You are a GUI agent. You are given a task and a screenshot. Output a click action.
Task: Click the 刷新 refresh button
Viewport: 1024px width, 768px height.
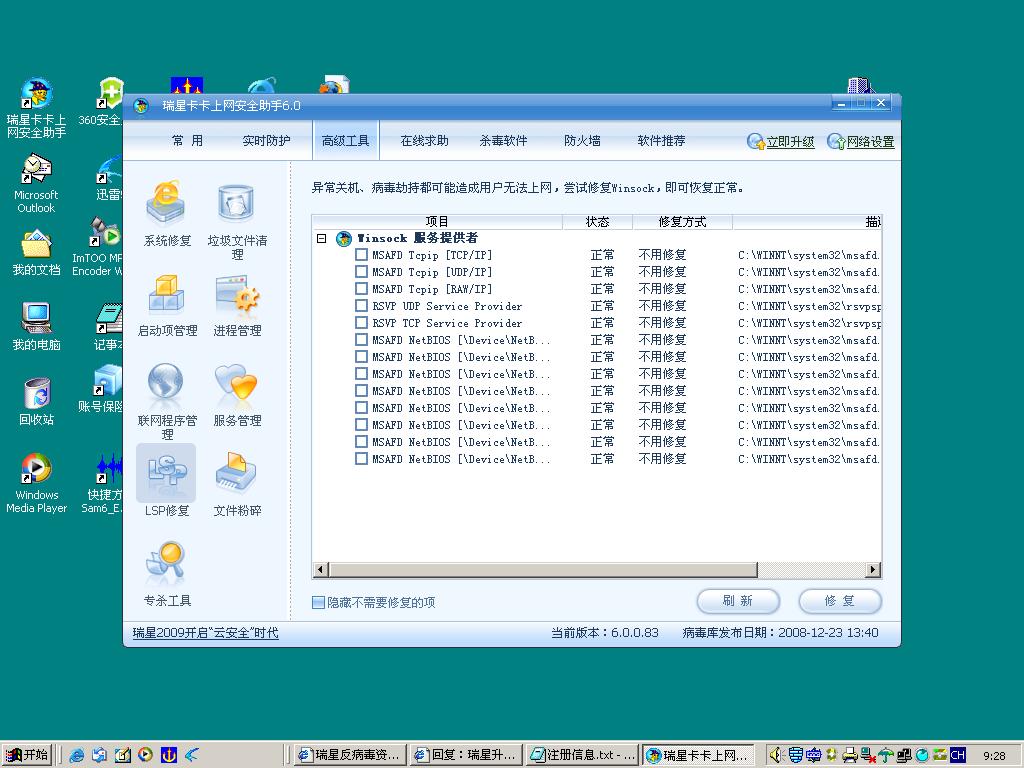point(738,601)
